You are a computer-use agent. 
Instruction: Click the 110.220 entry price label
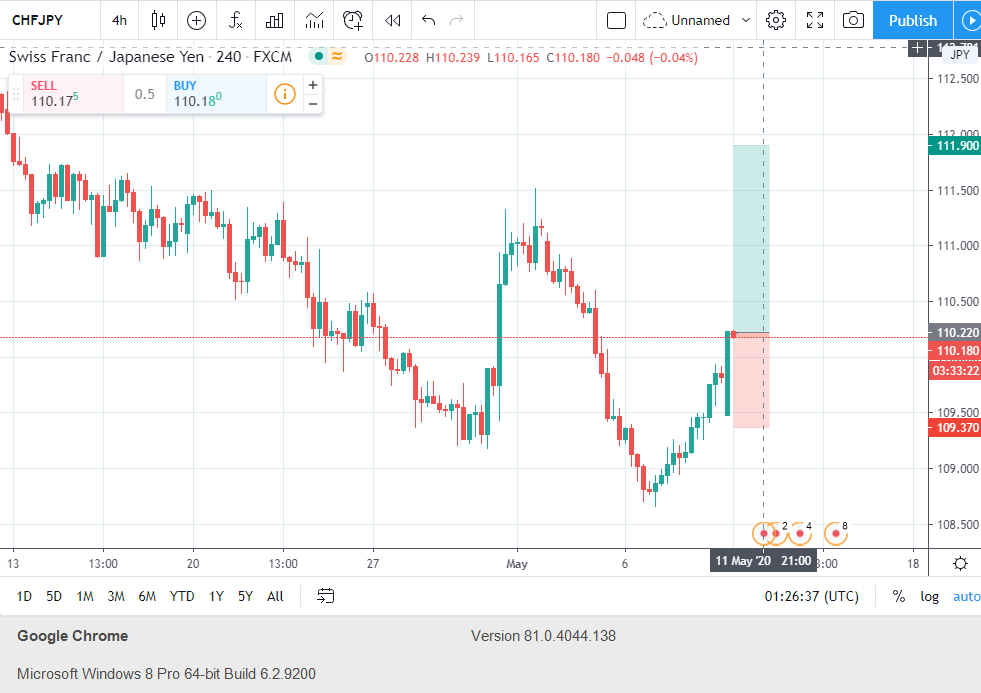[955, 333]
